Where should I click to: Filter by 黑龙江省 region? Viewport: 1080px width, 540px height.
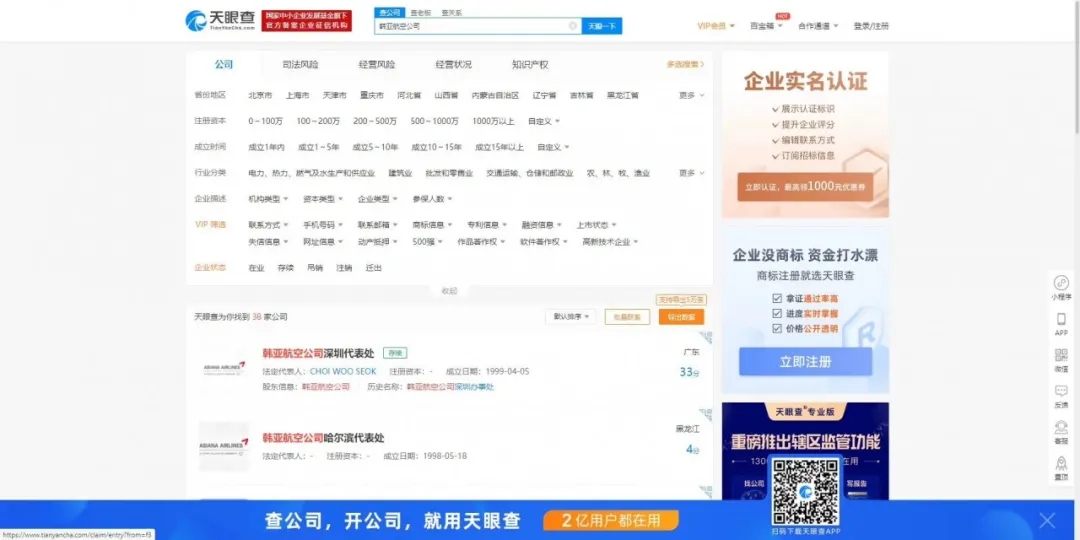pos(623,95)
